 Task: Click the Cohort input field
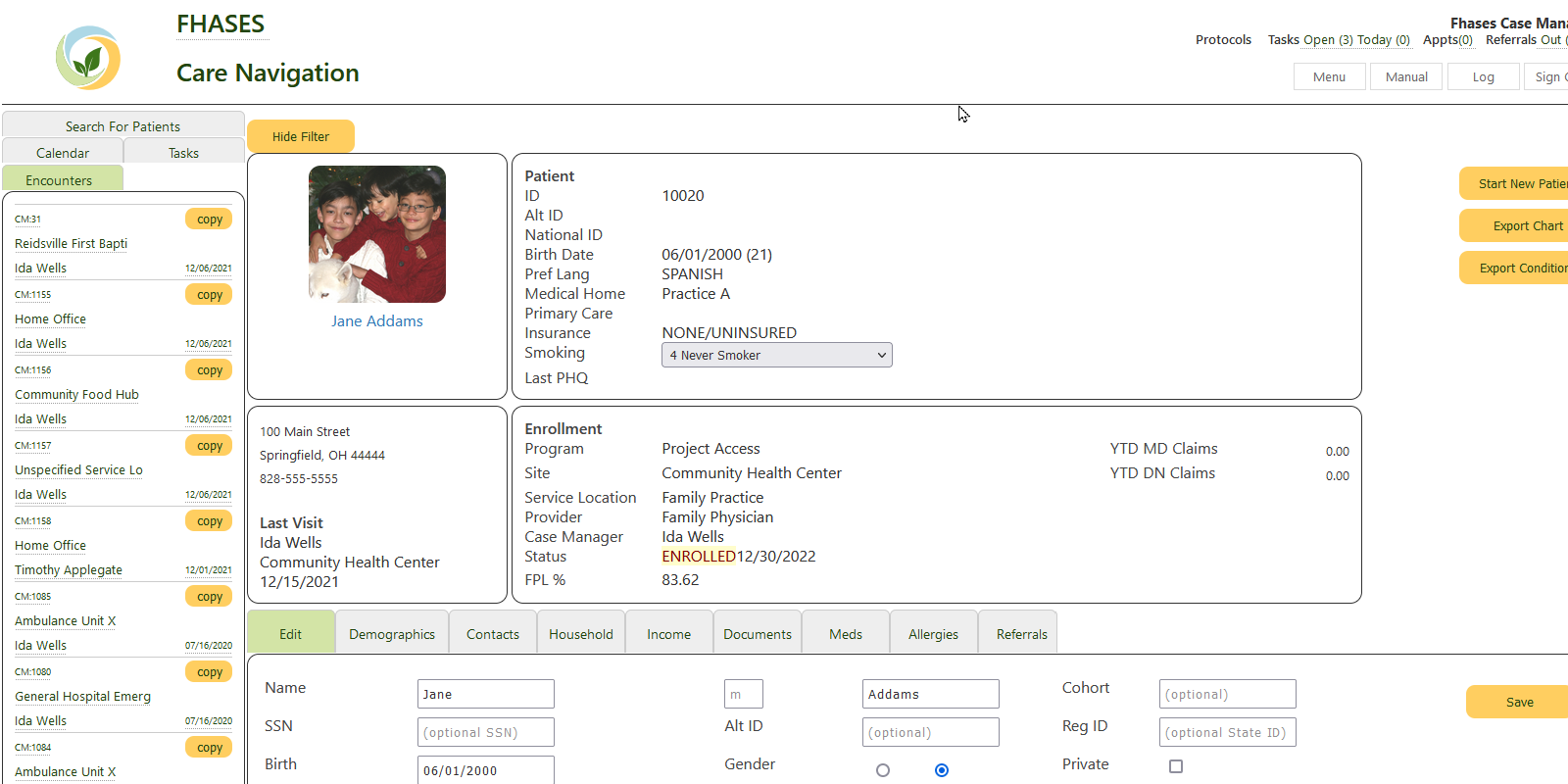click(x=1228, y=694)
